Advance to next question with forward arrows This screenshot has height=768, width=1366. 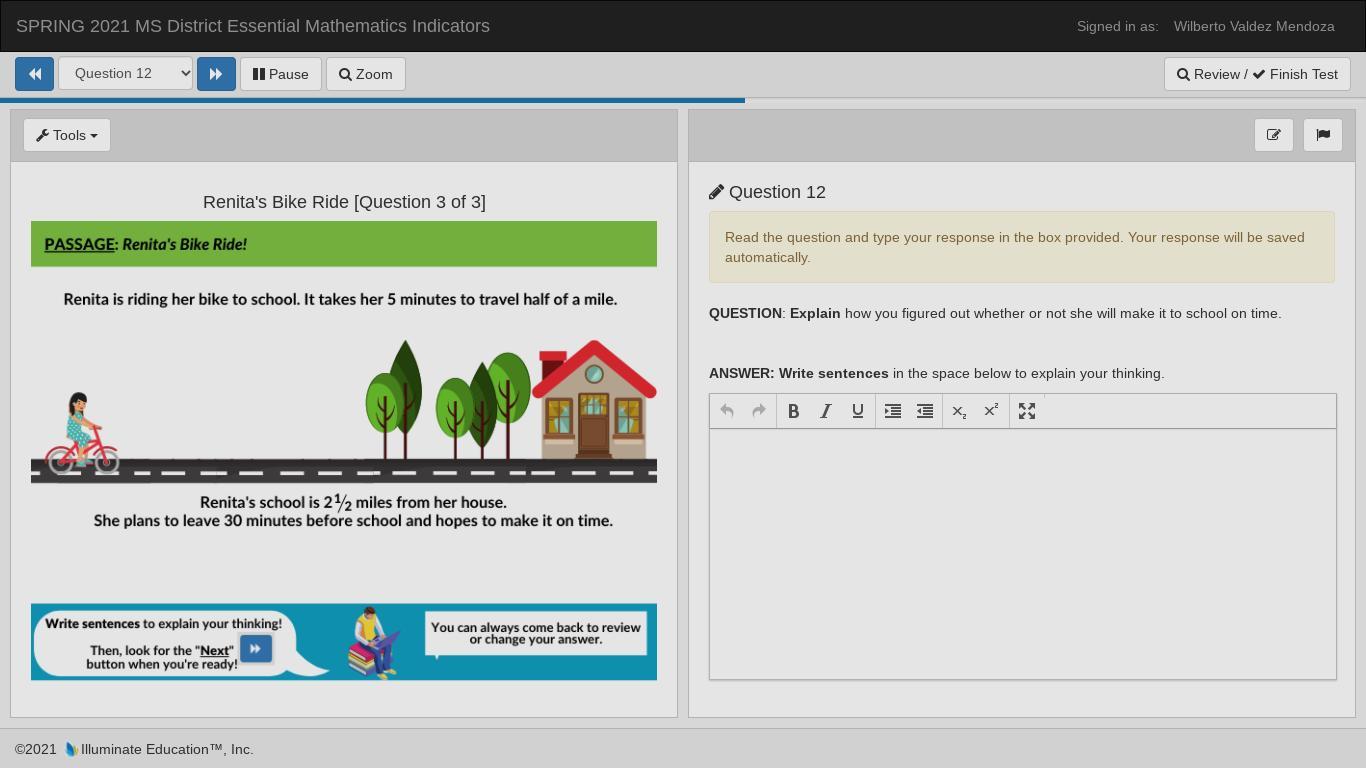(216, 74)
